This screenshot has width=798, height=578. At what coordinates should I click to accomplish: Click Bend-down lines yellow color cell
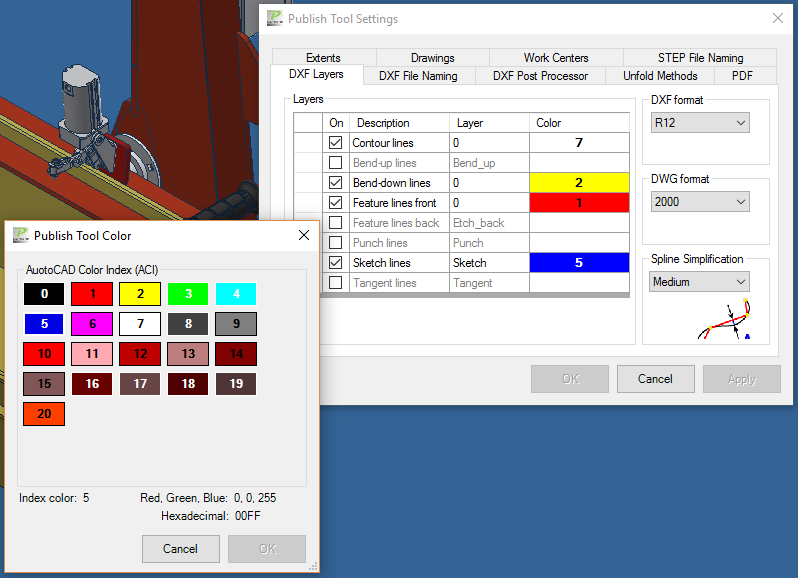pos(579,183)
